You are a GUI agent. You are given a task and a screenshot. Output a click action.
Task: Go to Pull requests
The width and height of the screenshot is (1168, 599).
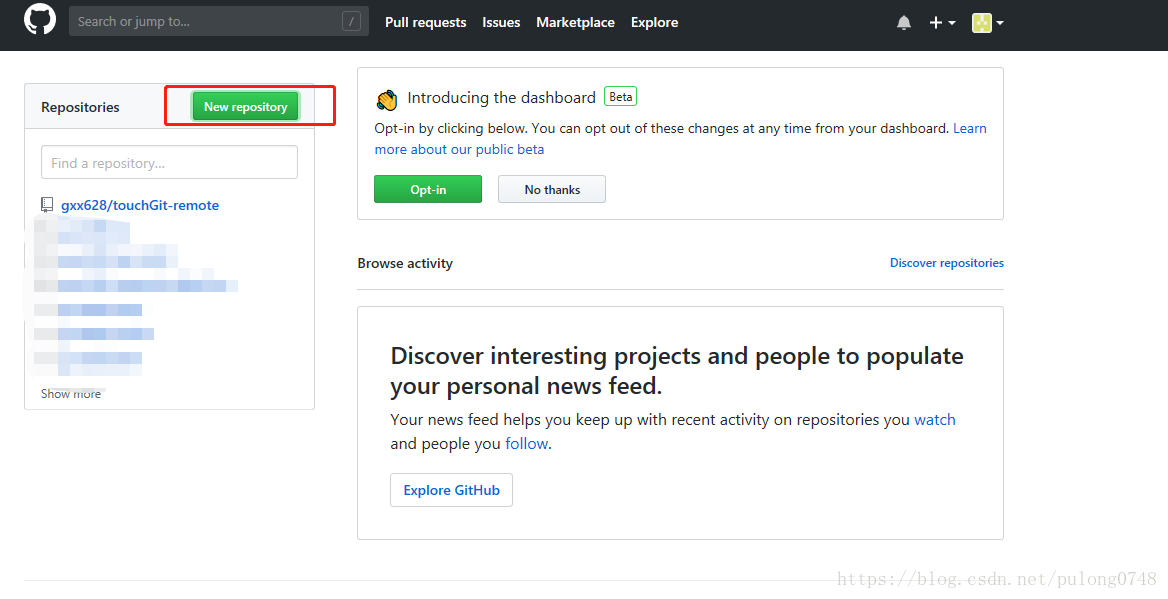click(x=425, y=22)
